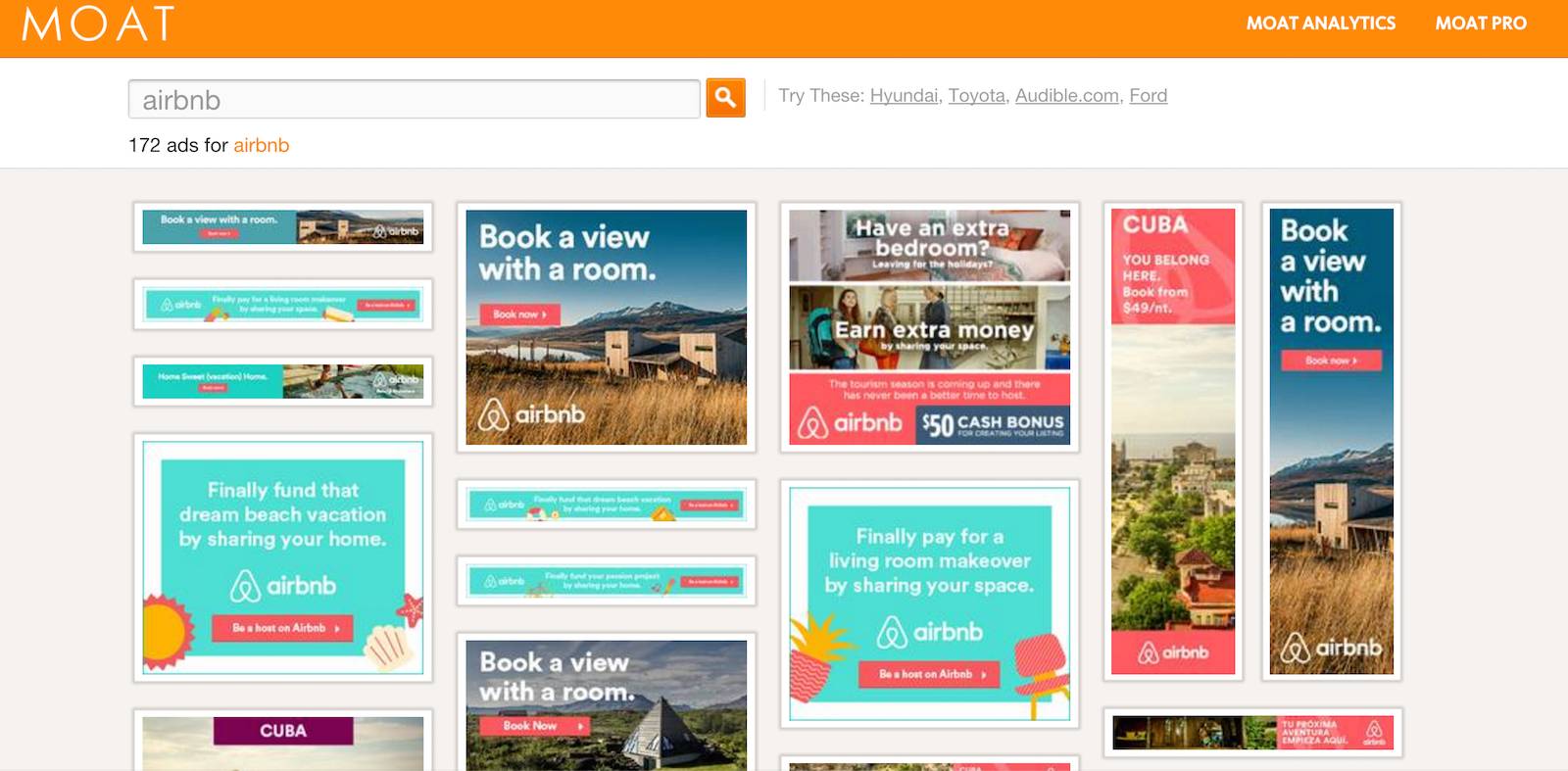Open the 'Home Sweet (vacation) Home' banner ad

point(283,381)
